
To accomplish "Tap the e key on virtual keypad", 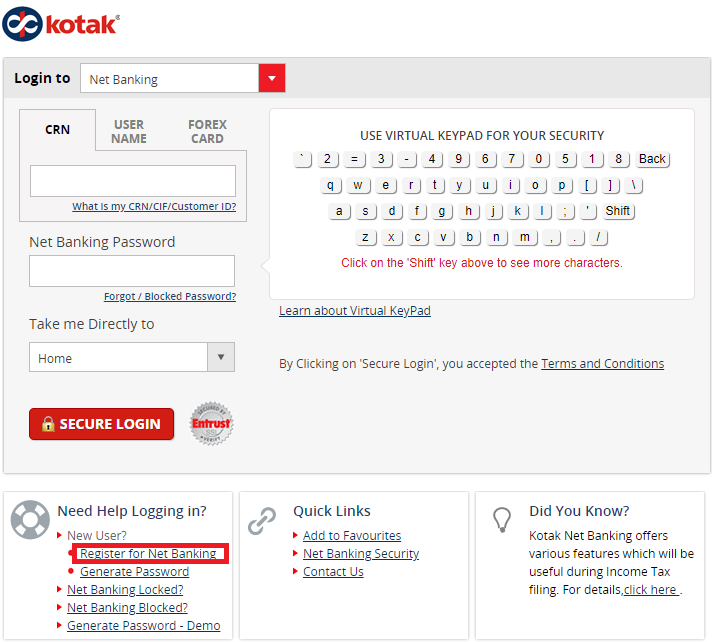I will pyautogui.click(x=386, y=186).
